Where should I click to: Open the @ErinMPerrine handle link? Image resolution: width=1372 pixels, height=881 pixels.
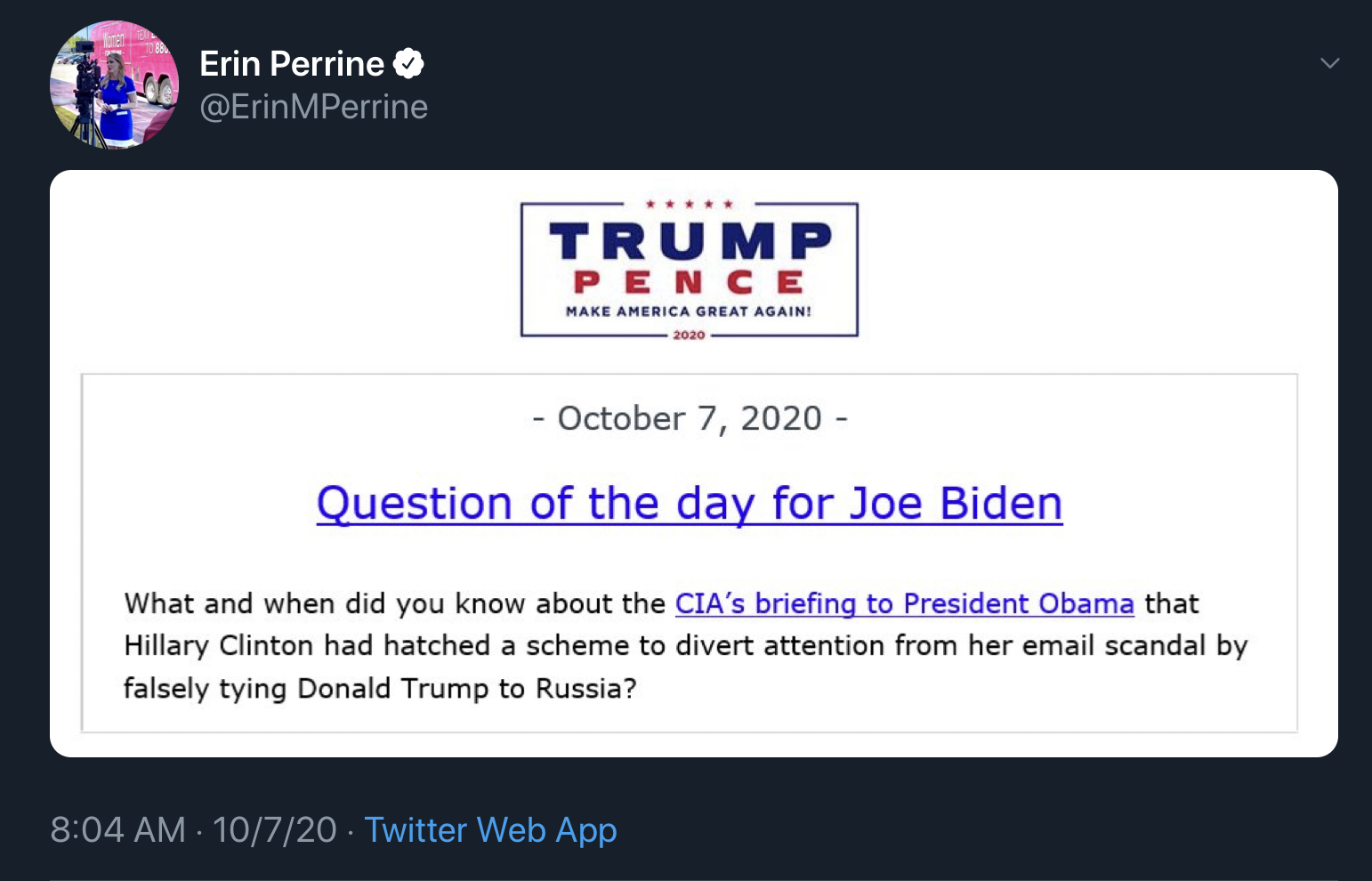point(313,107)
